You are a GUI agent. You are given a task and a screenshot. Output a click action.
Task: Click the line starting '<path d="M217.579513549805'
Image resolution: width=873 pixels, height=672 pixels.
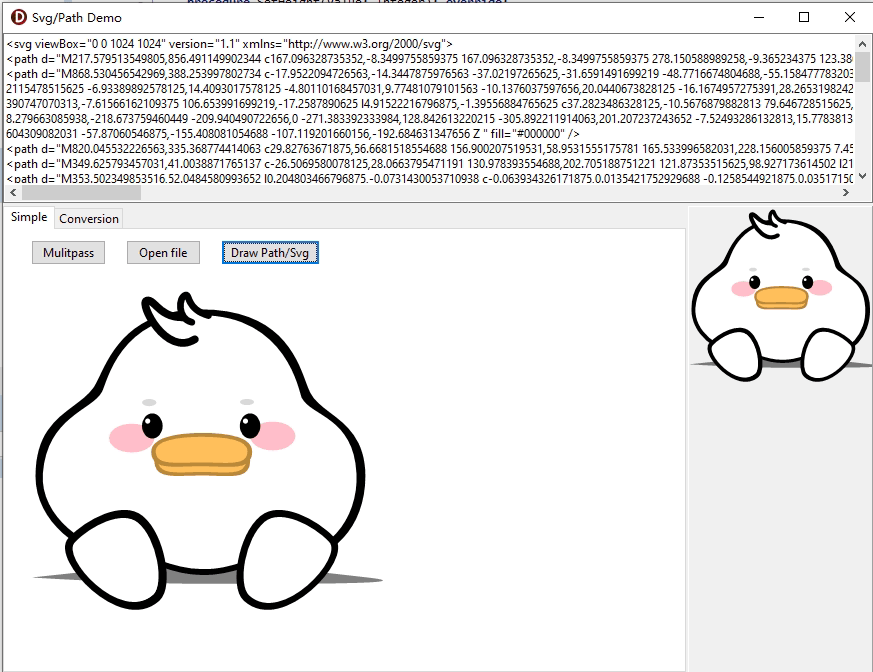429,59
